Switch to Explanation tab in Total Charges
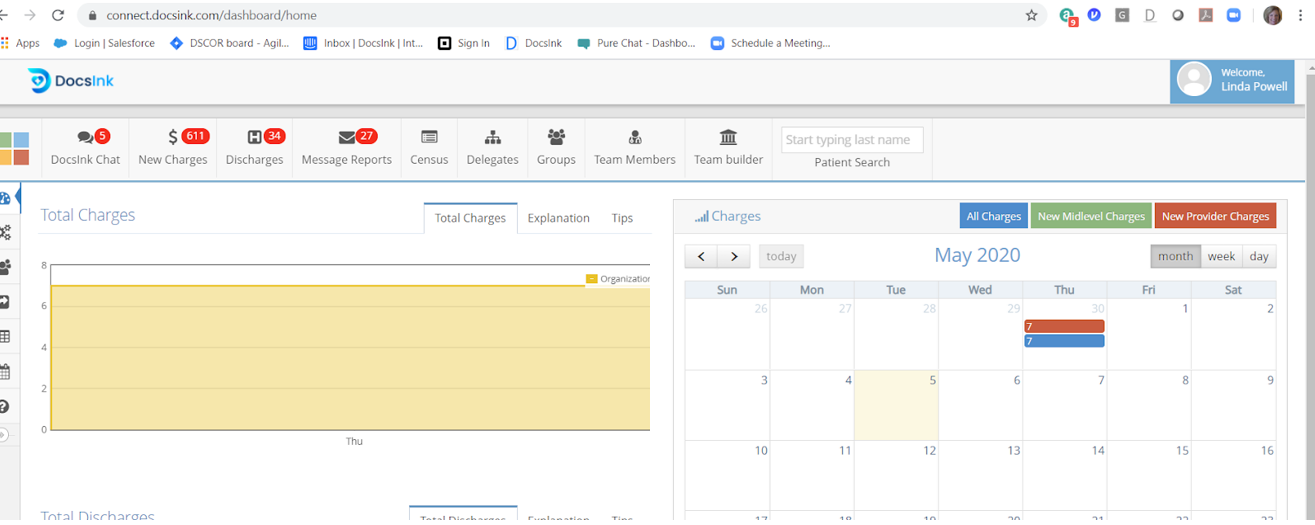Viewport: 1315px width, 525px height. 558,218
